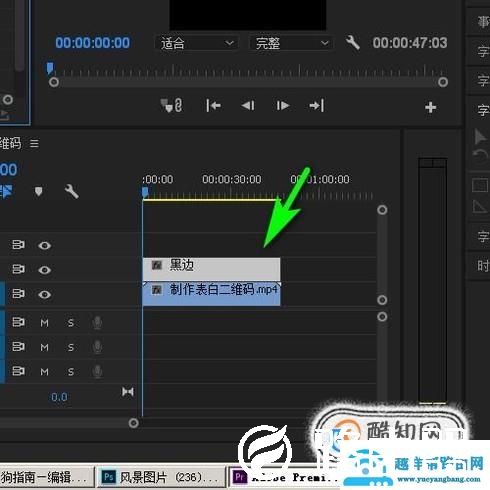The width and height of the screenshot is (490, 490).
Task: Solo the third audio track
Action: coord(71,372)
